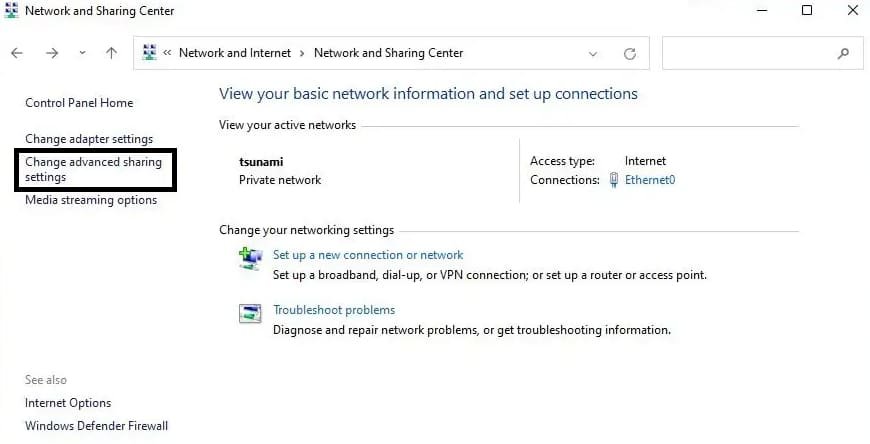This screenshot has height=444, width=870.
Task: Click the Control Panel icon in address bar
Action: pos(150,53)
